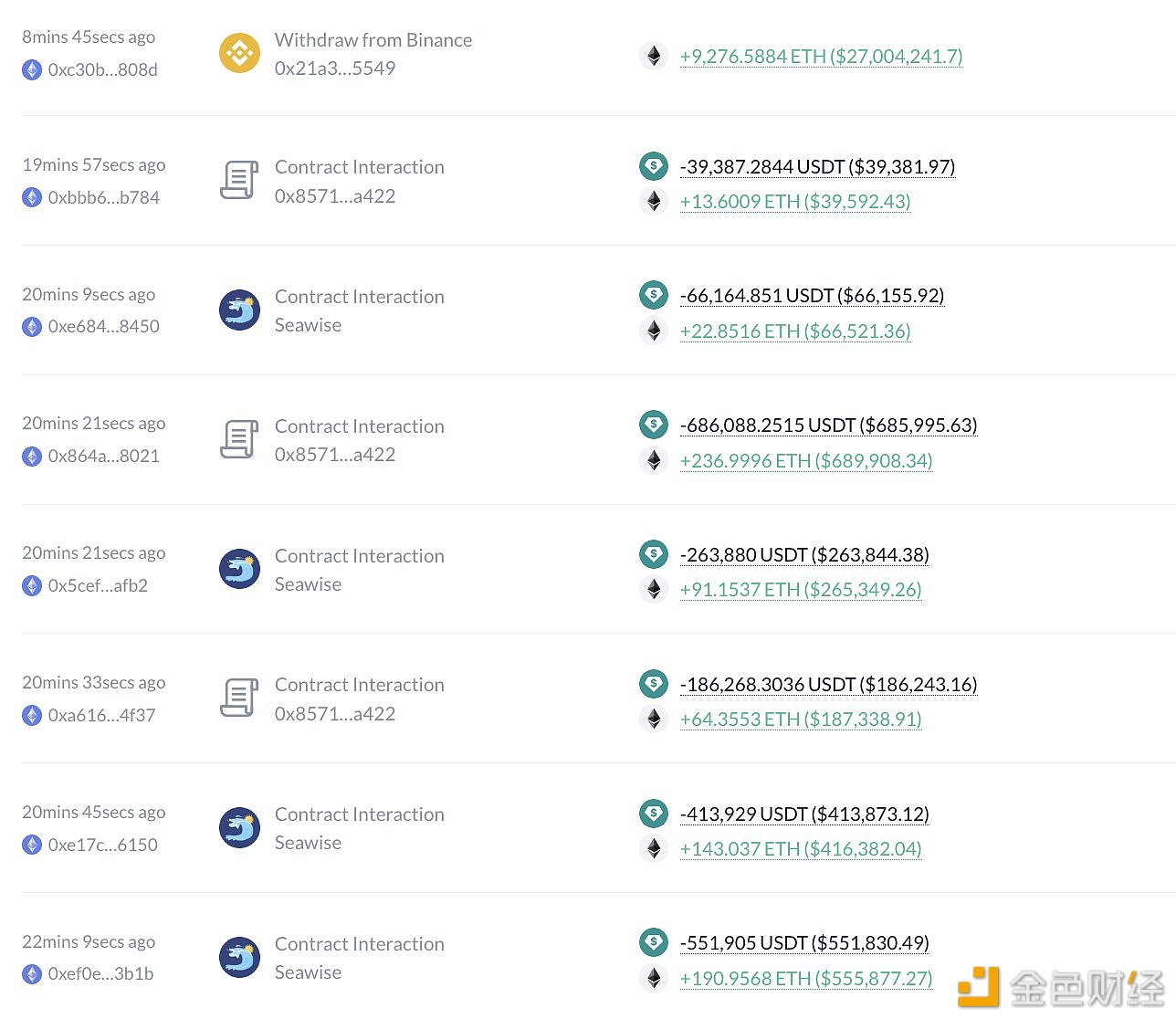The width and height of the screenshot is (1176, 1019).
Task: Click ETH token icon beside +190.9568 ETH
Action: click(x=654, y=978)
